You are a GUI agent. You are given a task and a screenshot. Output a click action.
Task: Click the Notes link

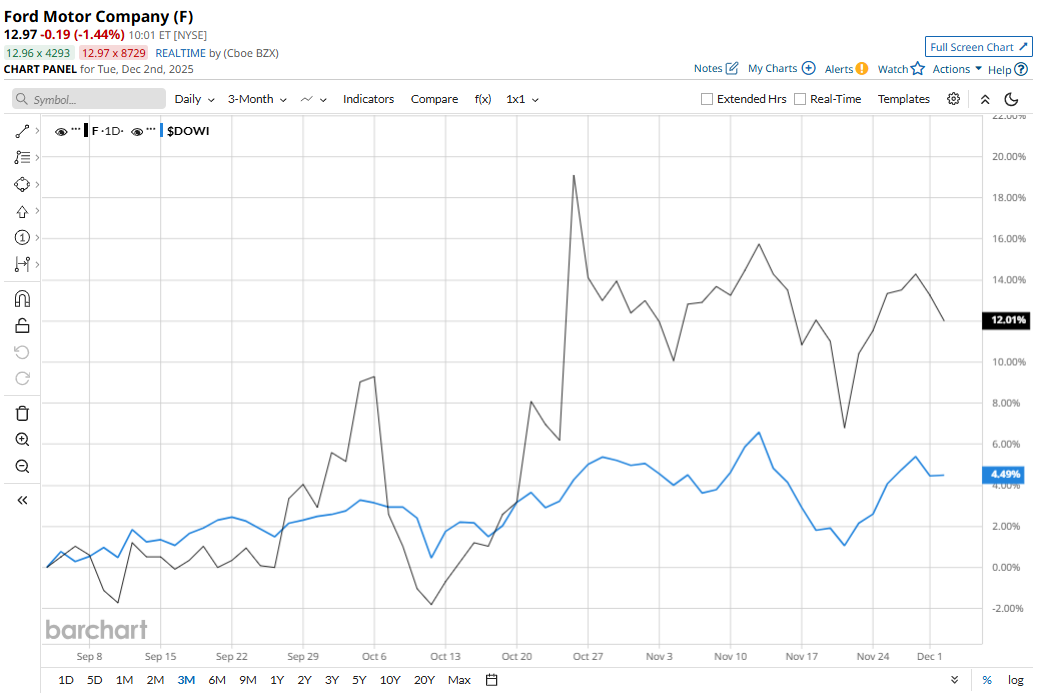point(708,68)
